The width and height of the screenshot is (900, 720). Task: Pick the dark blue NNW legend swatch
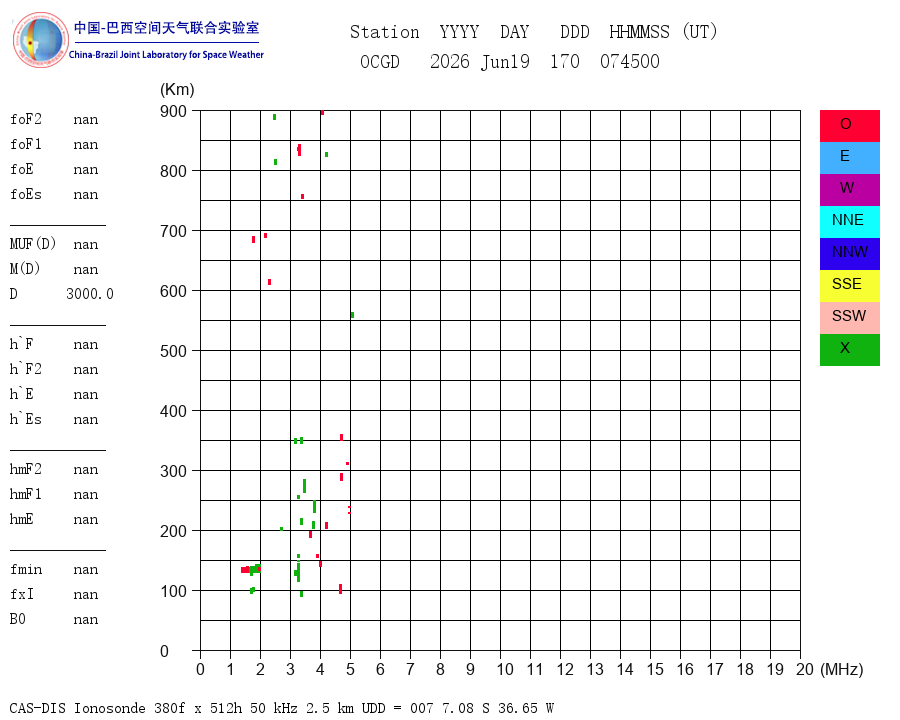[849, 254]
